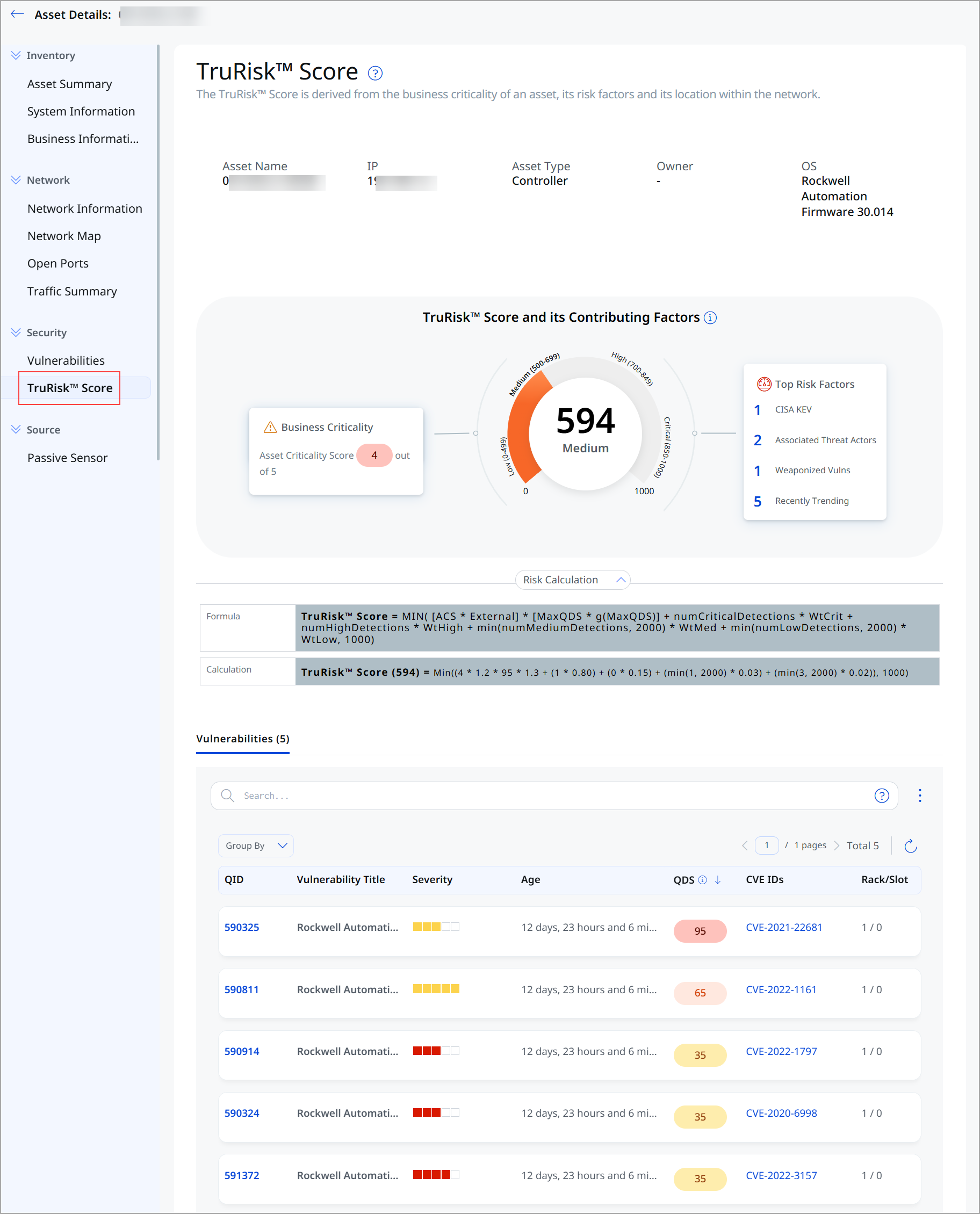Viewport: 980px width, 1214px height.
Task: Select the Vulnerabilities (5) tab
Action: (243, 739)
